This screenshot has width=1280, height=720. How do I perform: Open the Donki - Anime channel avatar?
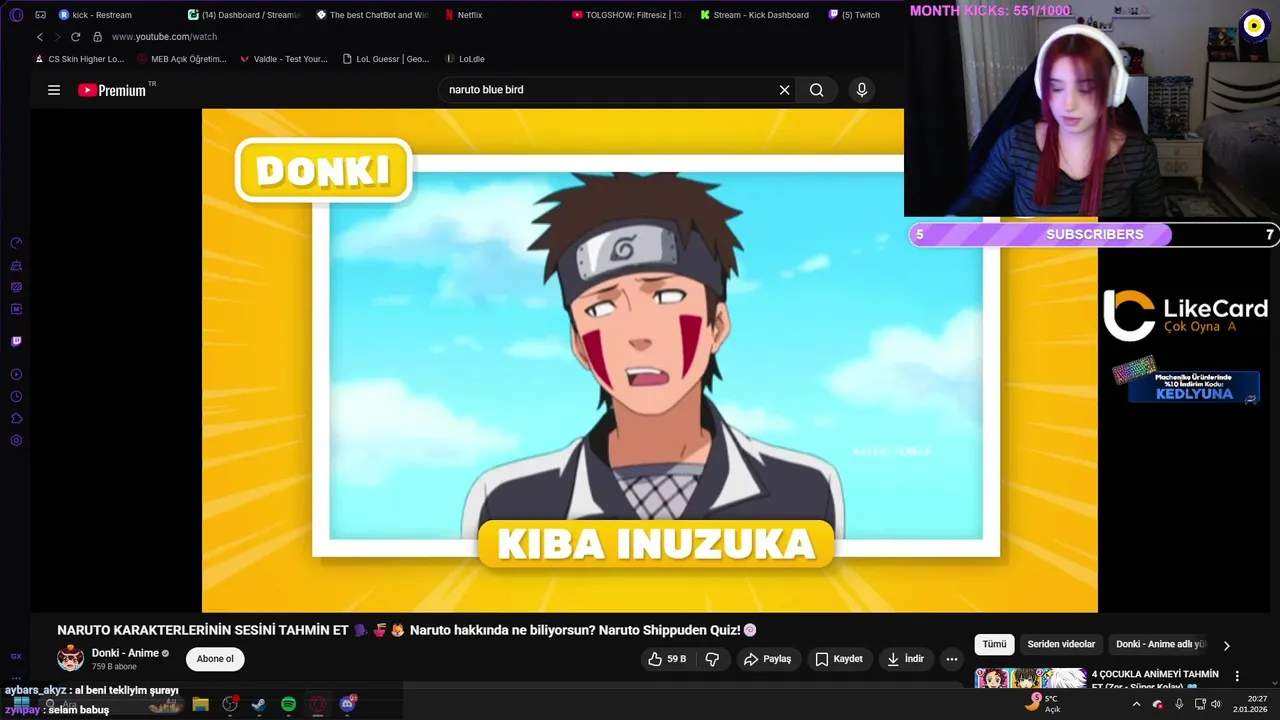[70, 658]
